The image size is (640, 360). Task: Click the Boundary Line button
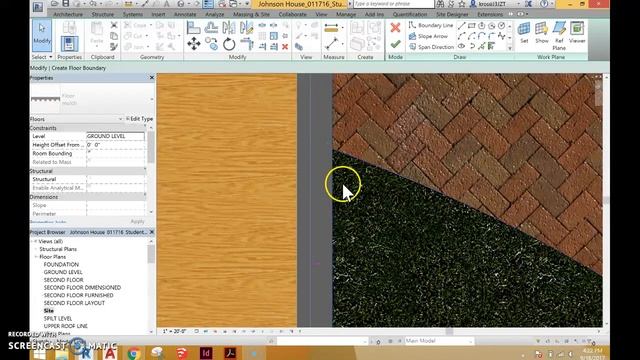point(431,25)
